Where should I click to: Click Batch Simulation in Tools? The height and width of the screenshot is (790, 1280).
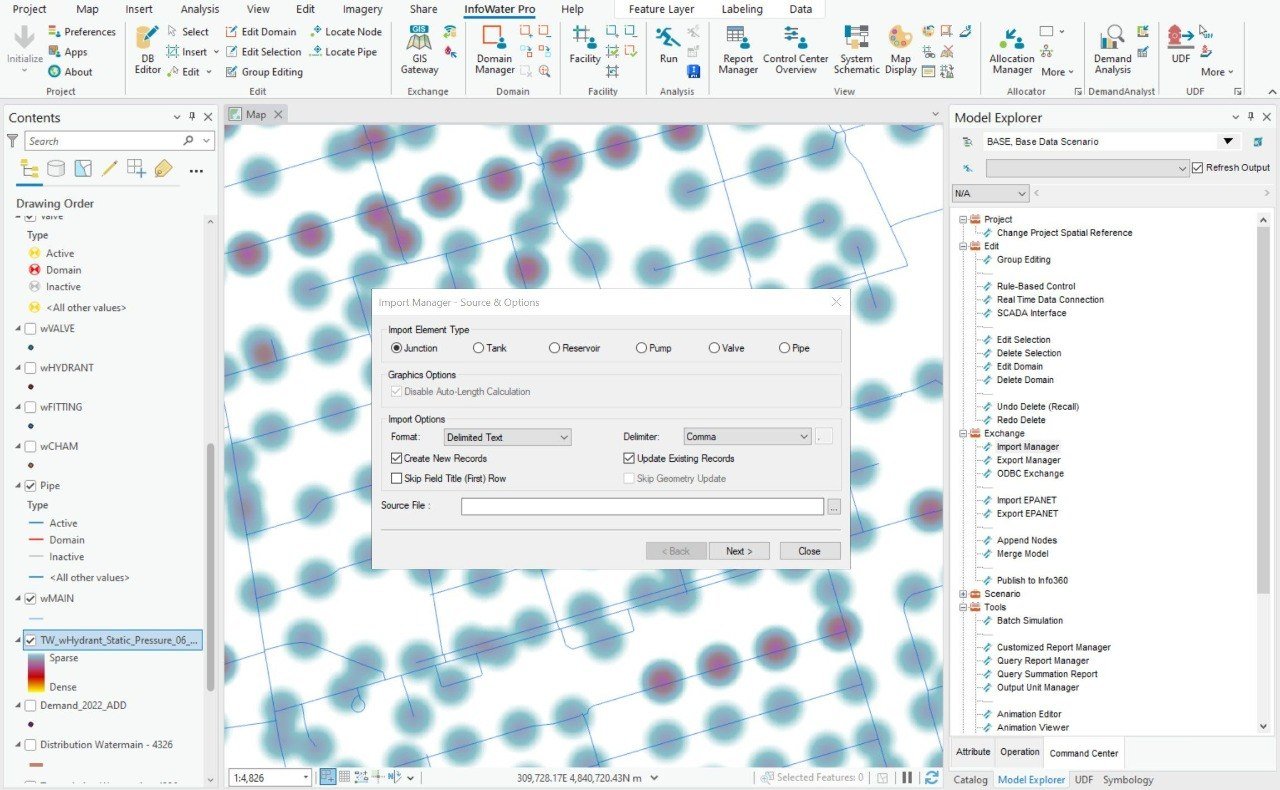click(x=1030, y=621)
